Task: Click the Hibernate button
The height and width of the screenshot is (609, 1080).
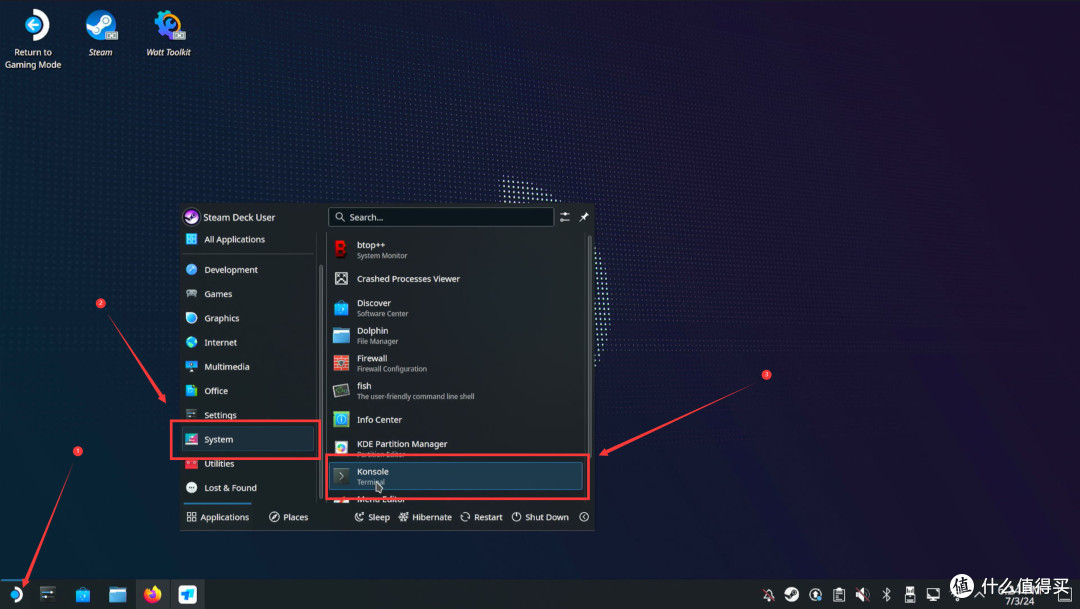Action: tap(425, 517)
